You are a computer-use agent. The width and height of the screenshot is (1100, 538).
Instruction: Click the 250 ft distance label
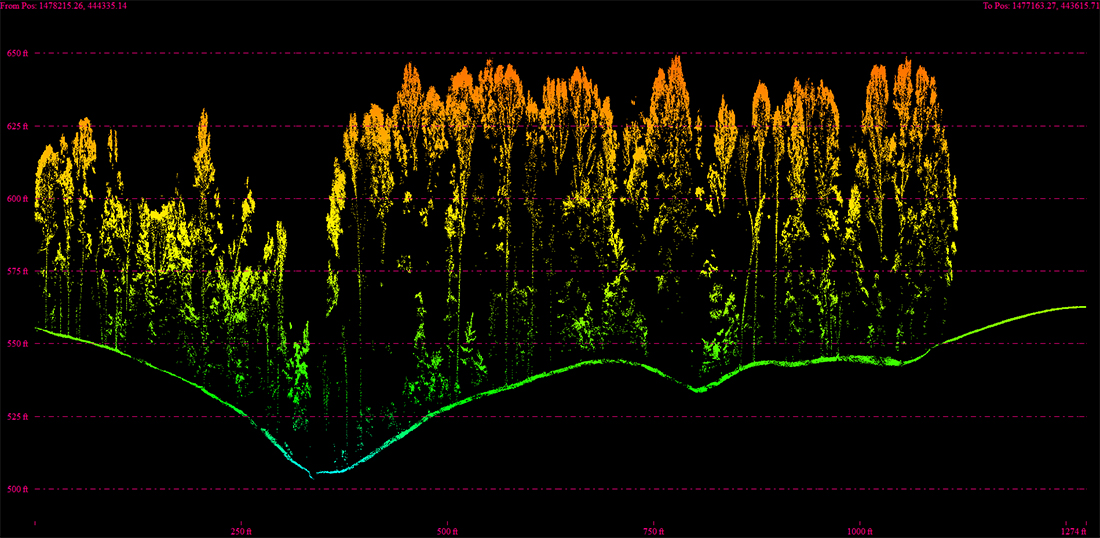(x=240, y=531)
